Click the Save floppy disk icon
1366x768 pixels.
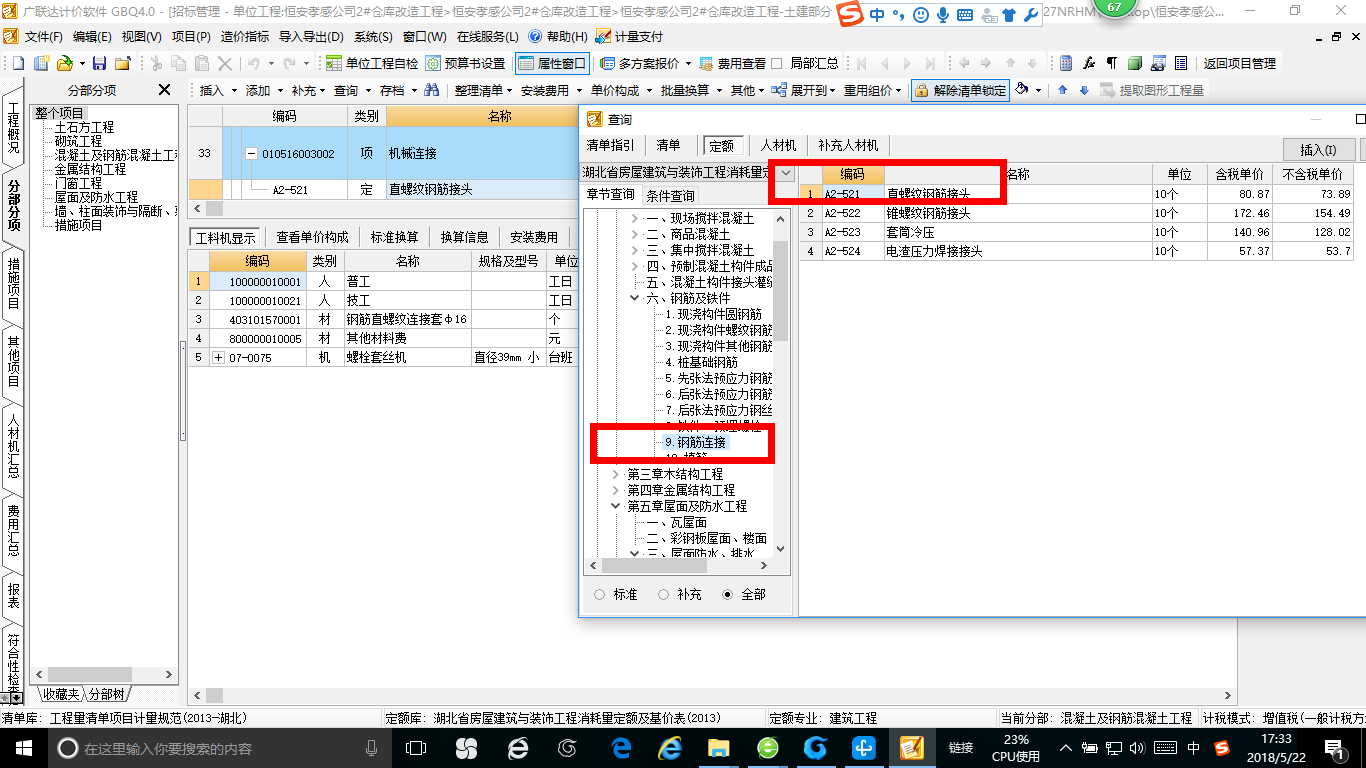[x=99, y=63]
